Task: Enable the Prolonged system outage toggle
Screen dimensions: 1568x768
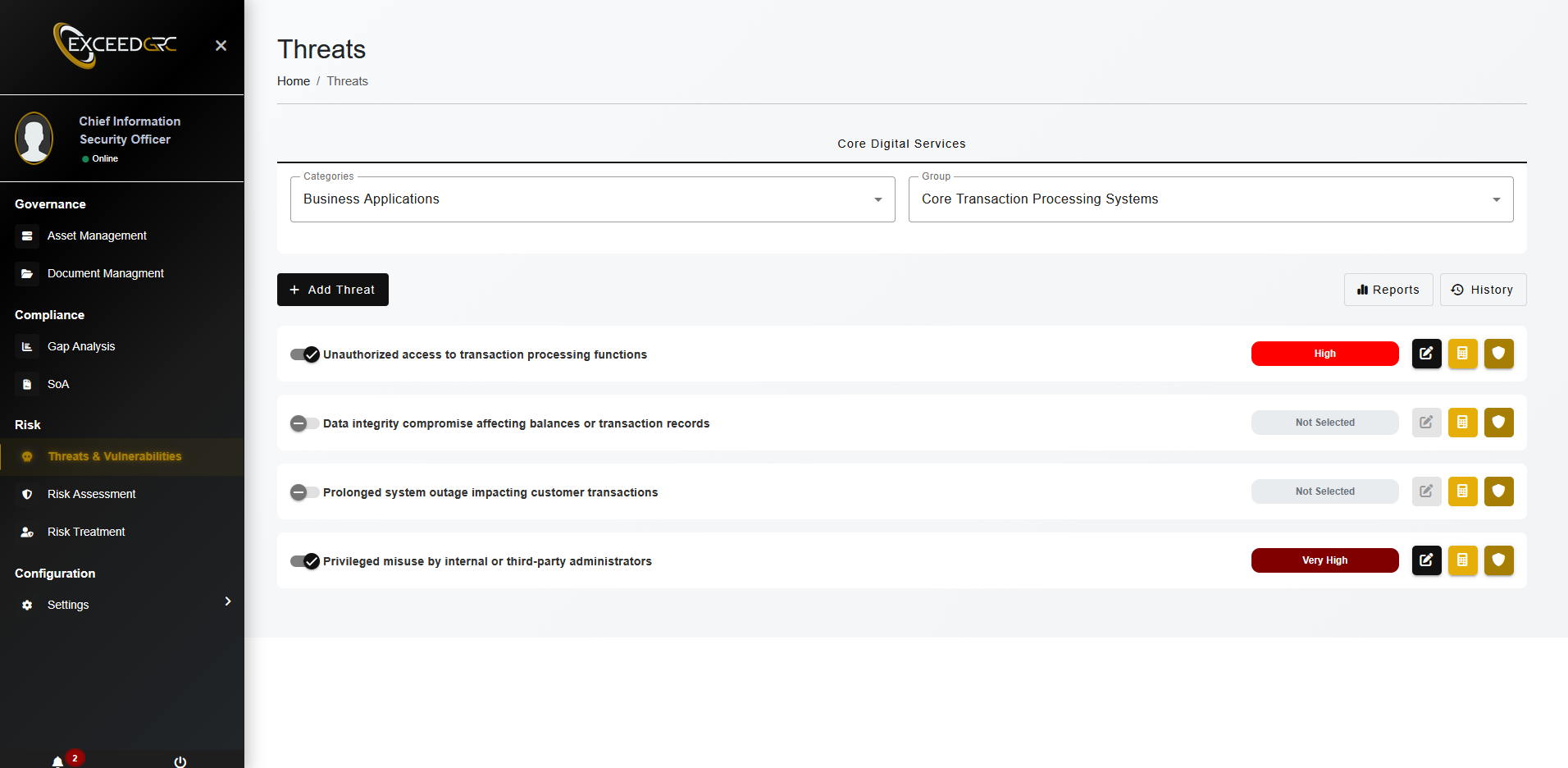Action: click(305, 492)
